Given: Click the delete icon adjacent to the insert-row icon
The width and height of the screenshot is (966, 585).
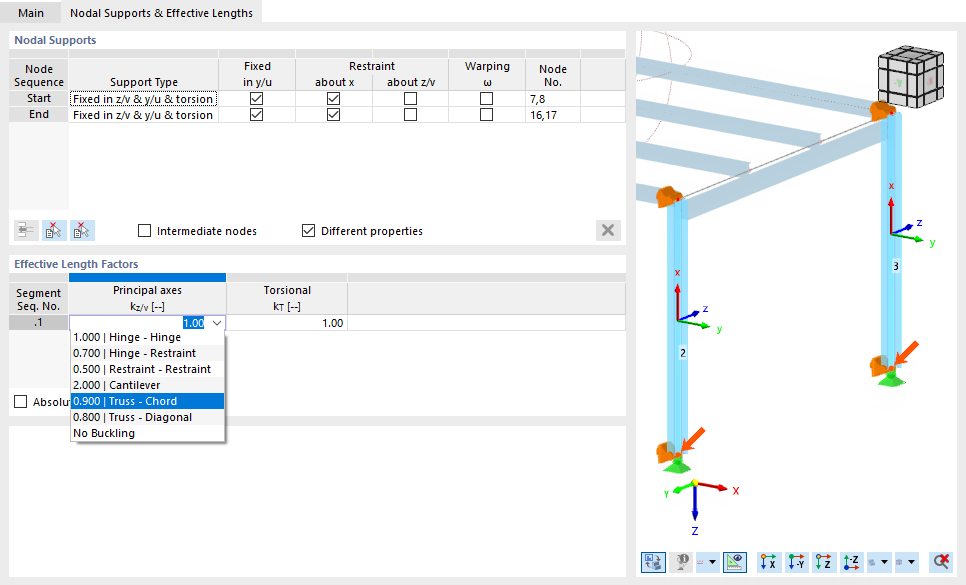Looking at the screenshot, I should 54,230.
